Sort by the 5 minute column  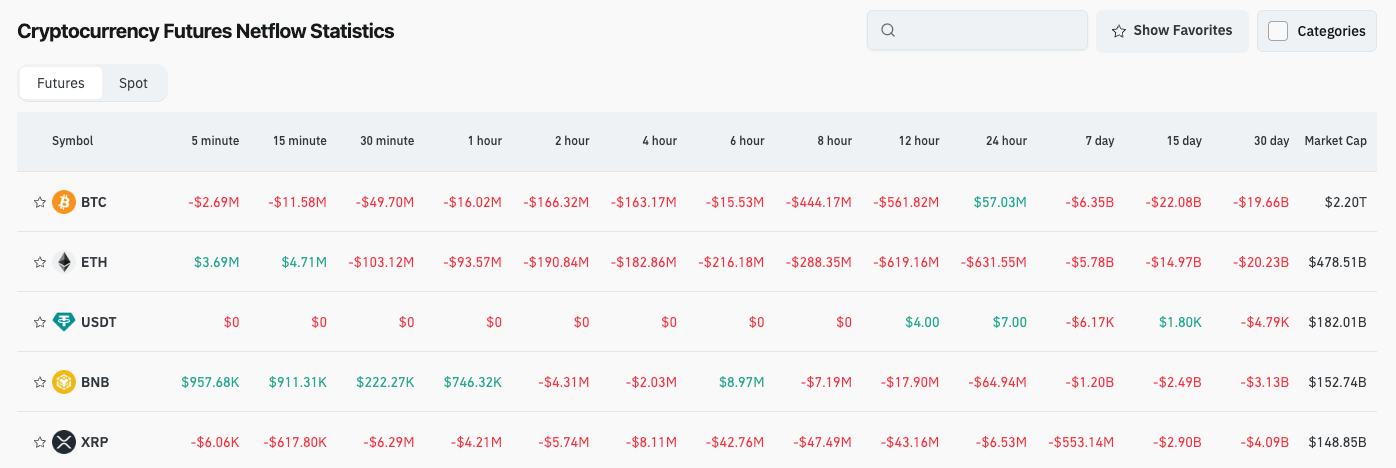pyautogui.click(x=215, y=141)
